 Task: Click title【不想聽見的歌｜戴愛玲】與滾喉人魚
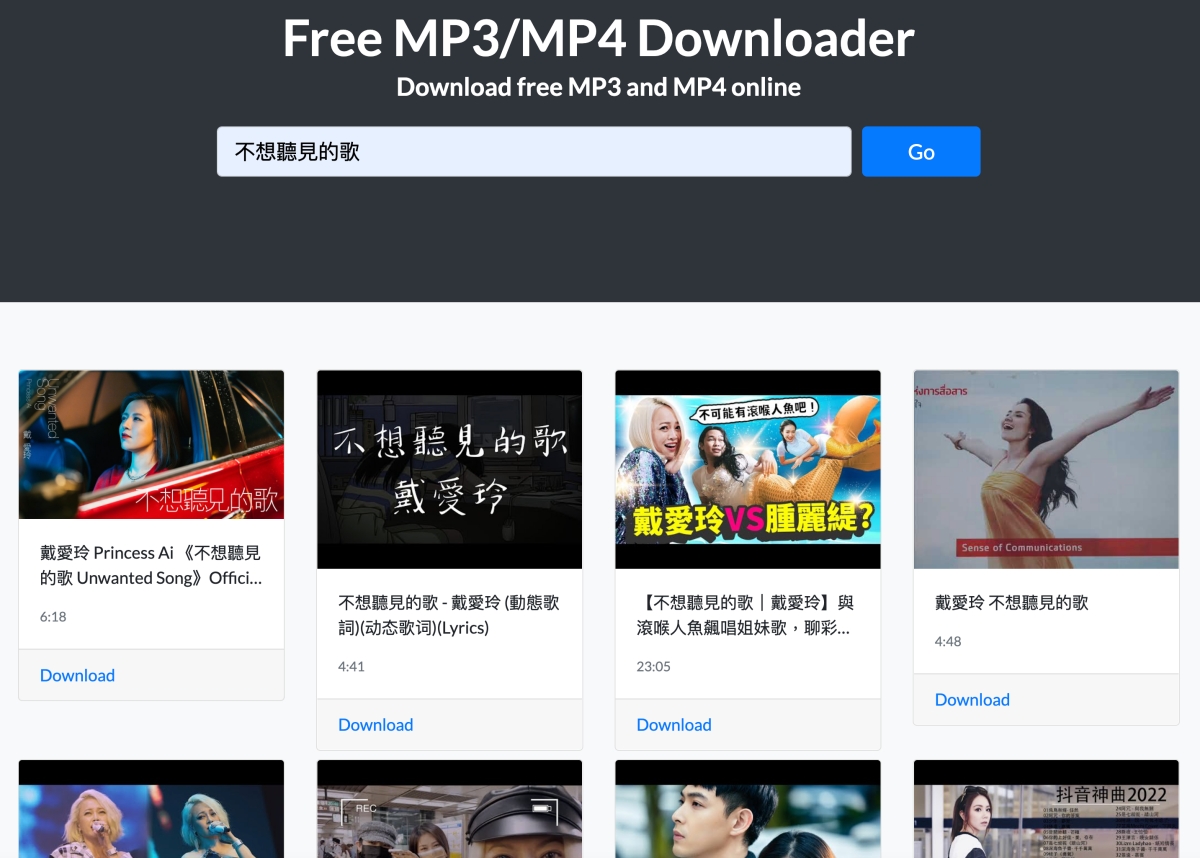(746, 615)
